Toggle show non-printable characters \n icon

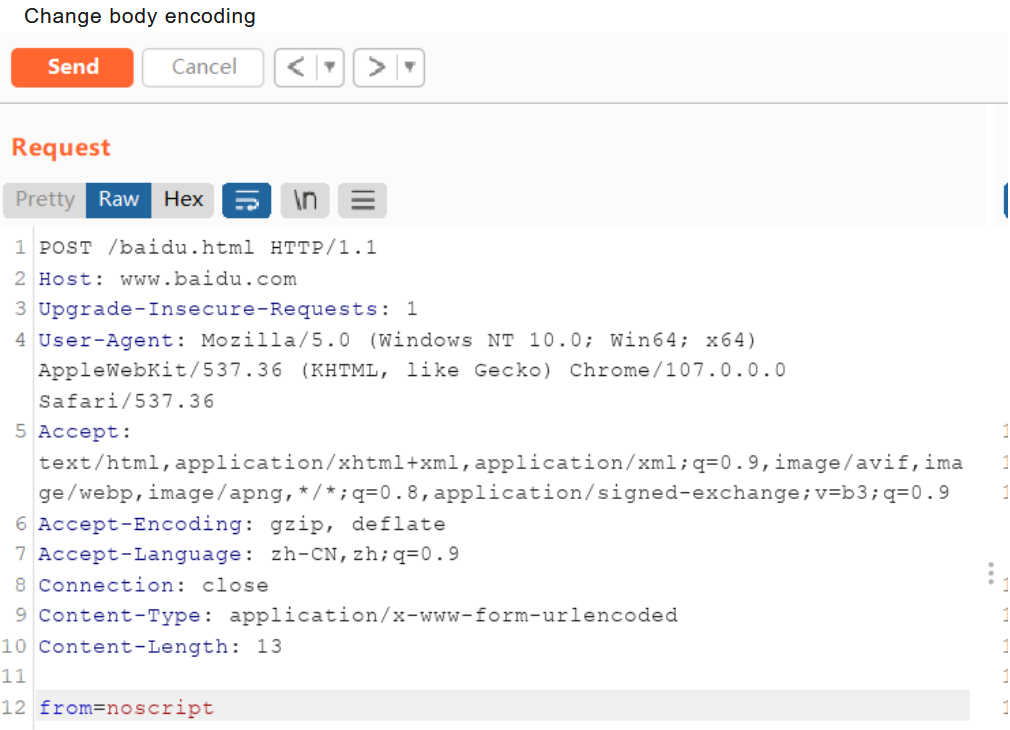(x=305, y=200)
